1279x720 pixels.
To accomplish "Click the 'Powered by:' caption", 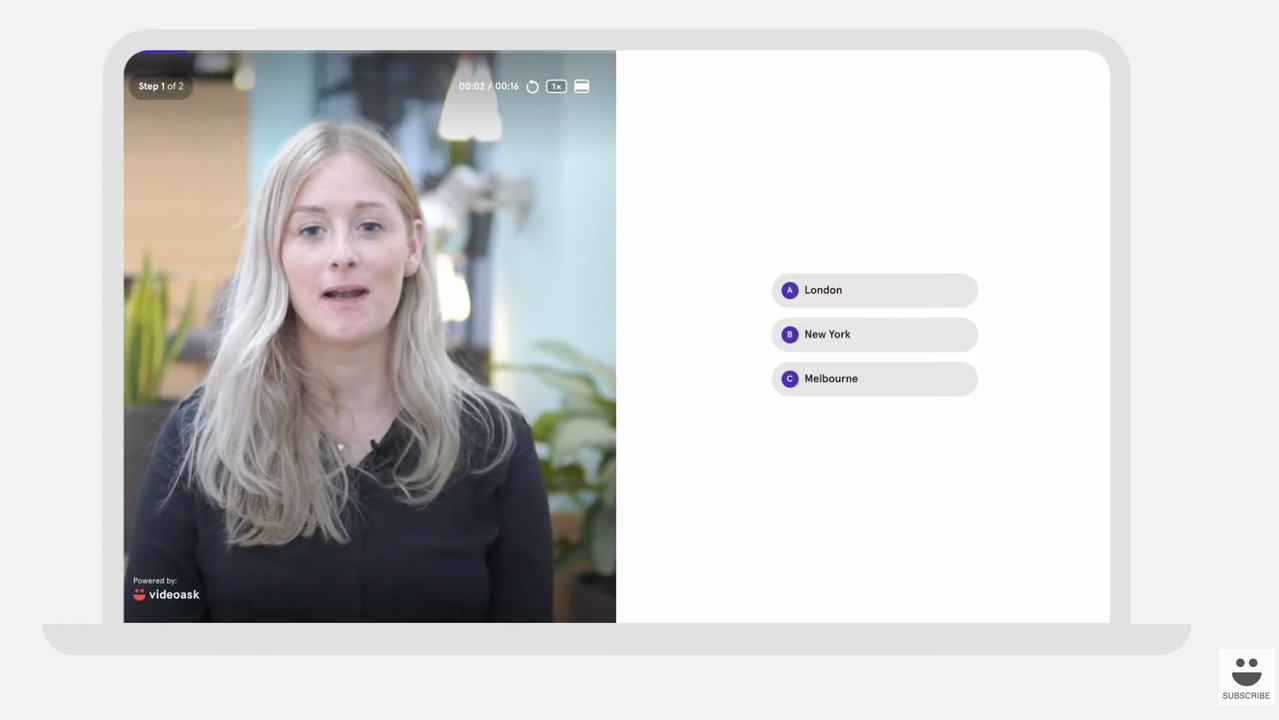I will point(155,580).
